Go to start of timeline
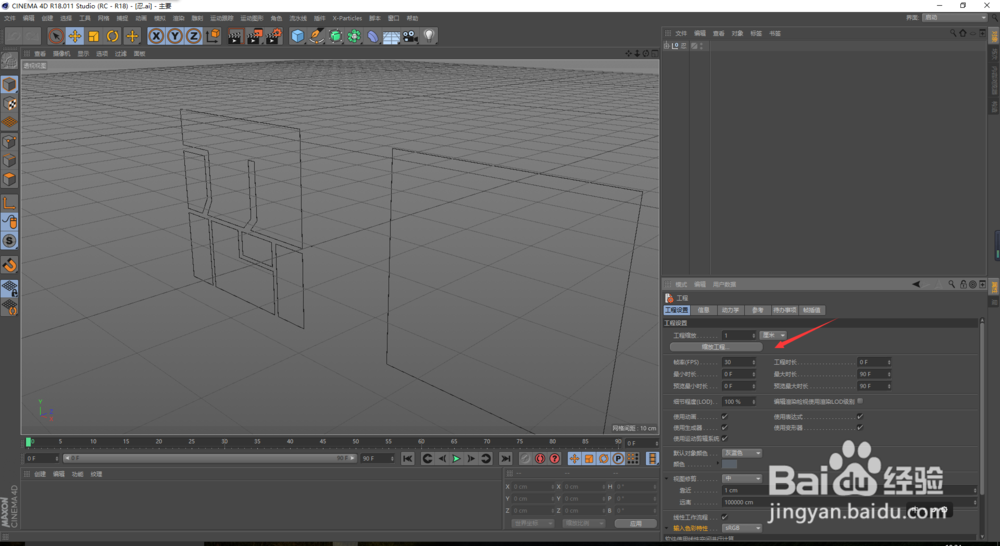1000x546 pixels. [408, 459]
